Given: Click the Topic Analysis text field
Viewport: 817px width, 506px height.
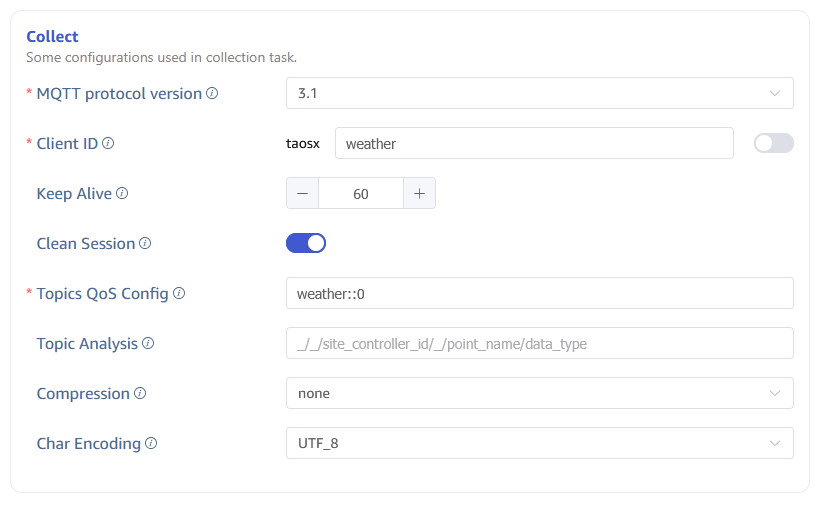Looking at the screenshot, I should coord(539,343).
